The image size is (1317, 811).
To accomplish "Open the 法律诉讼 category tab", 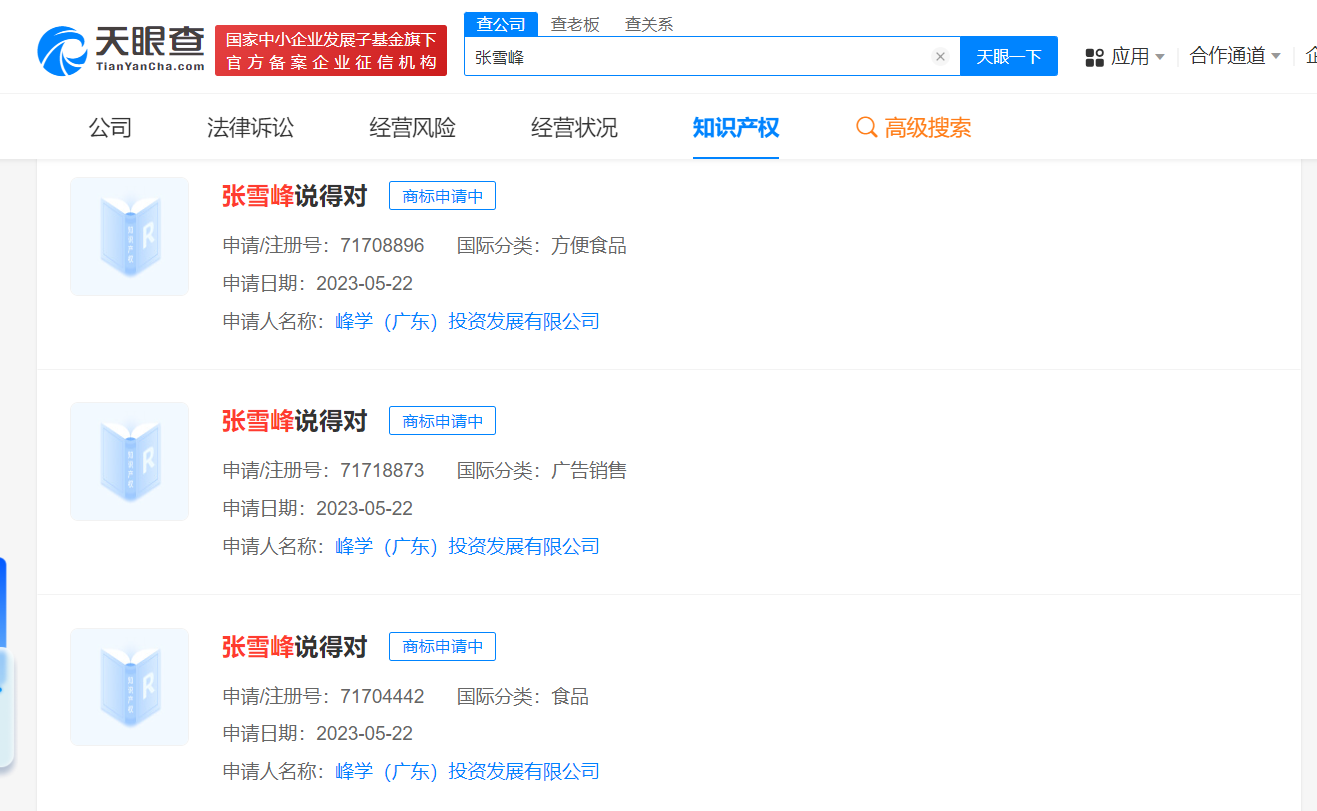I will click(x=250, y=128).
